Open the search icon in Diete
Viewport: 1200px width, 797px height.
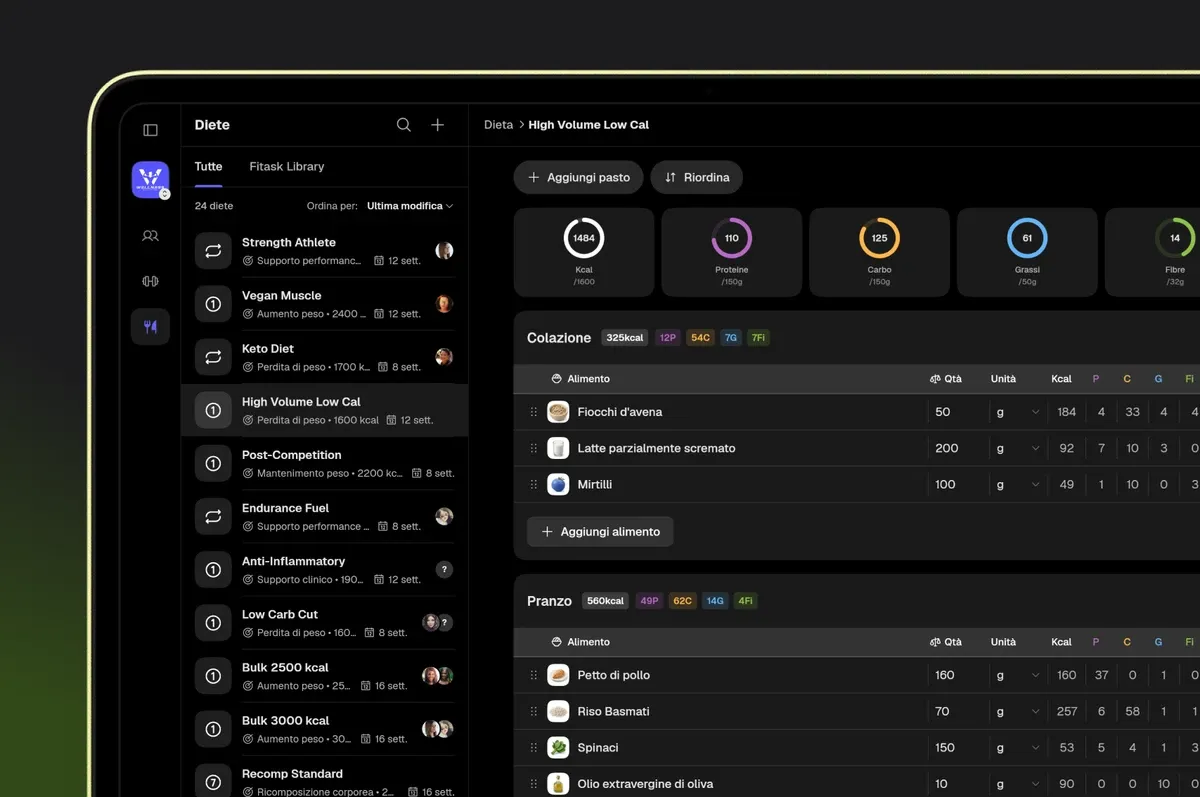(x=404, y=125)
